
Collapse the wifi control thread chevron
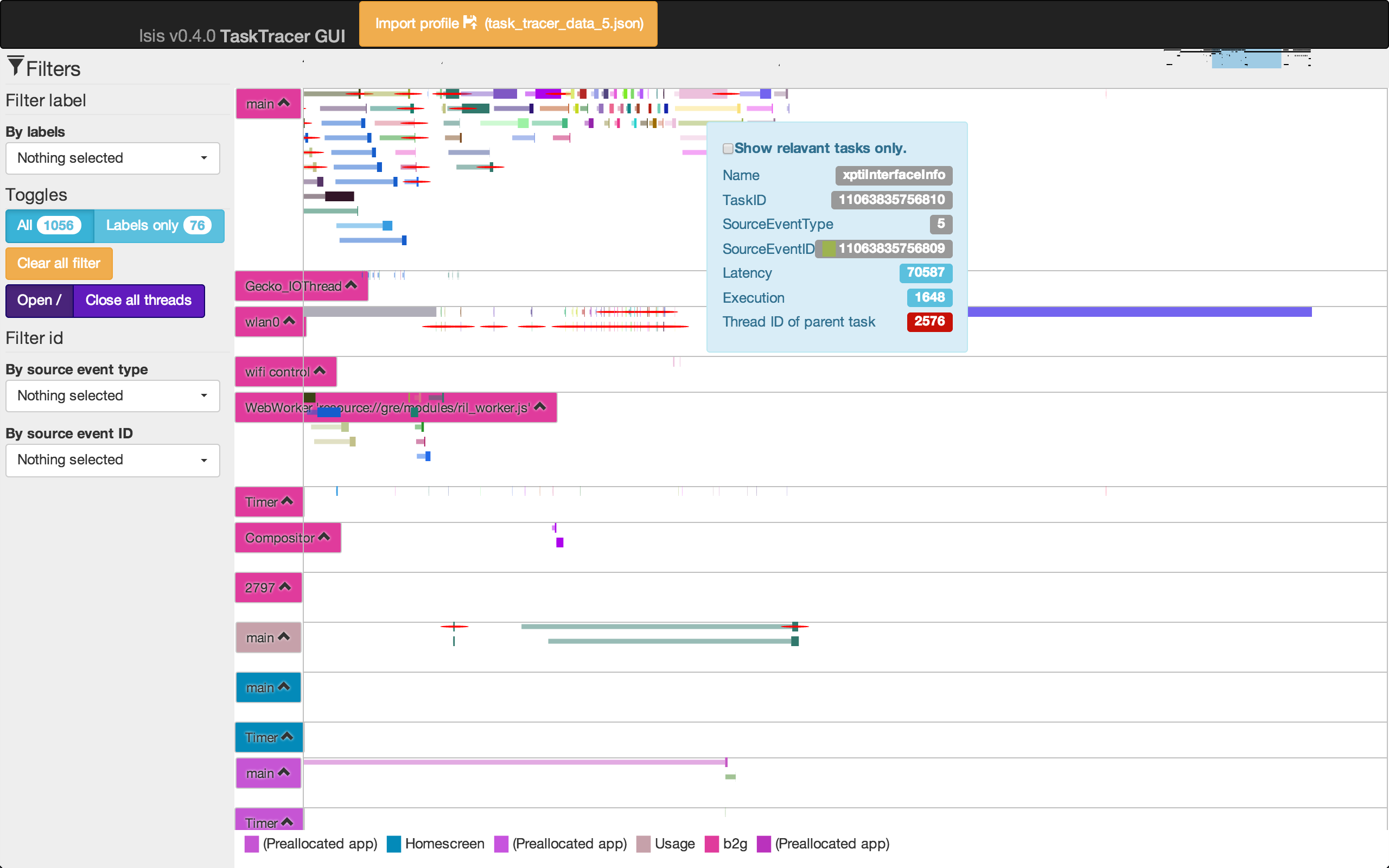320,371
